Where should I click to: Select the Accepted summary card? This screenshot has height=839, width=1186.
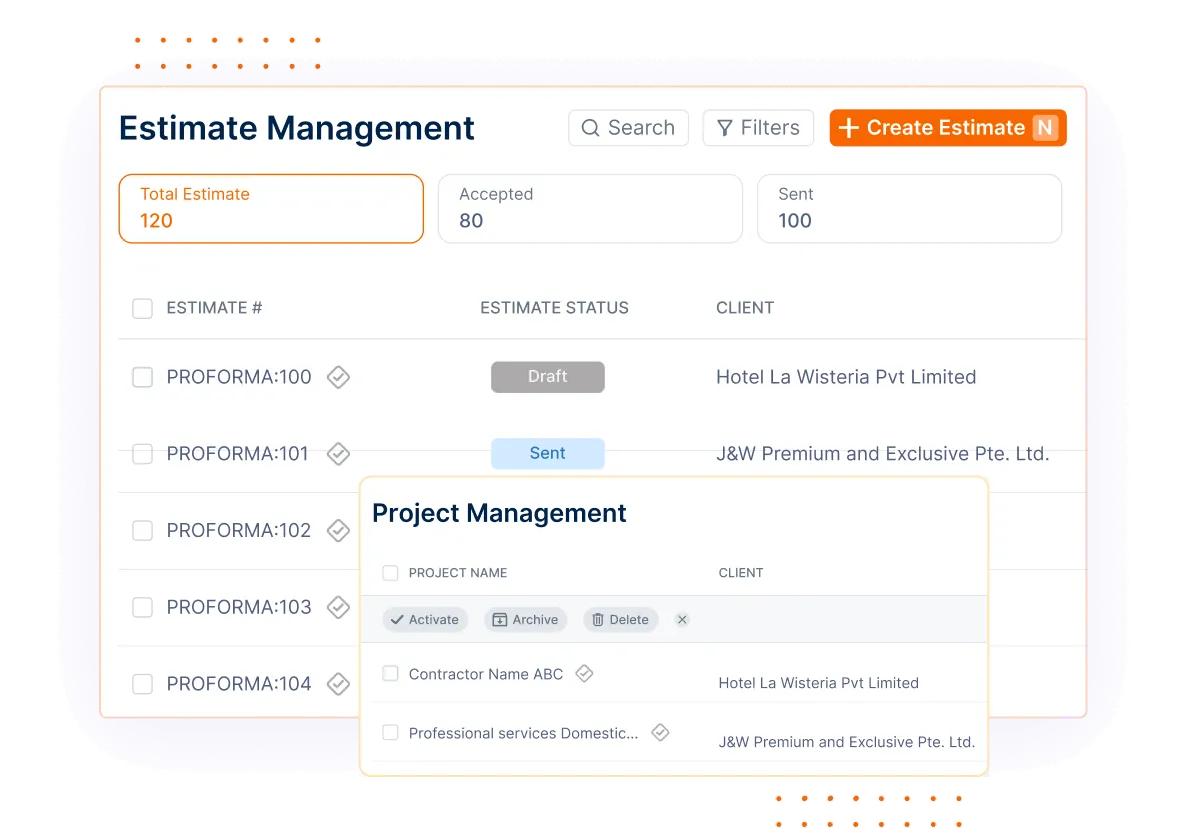click(x=590, y=208)
